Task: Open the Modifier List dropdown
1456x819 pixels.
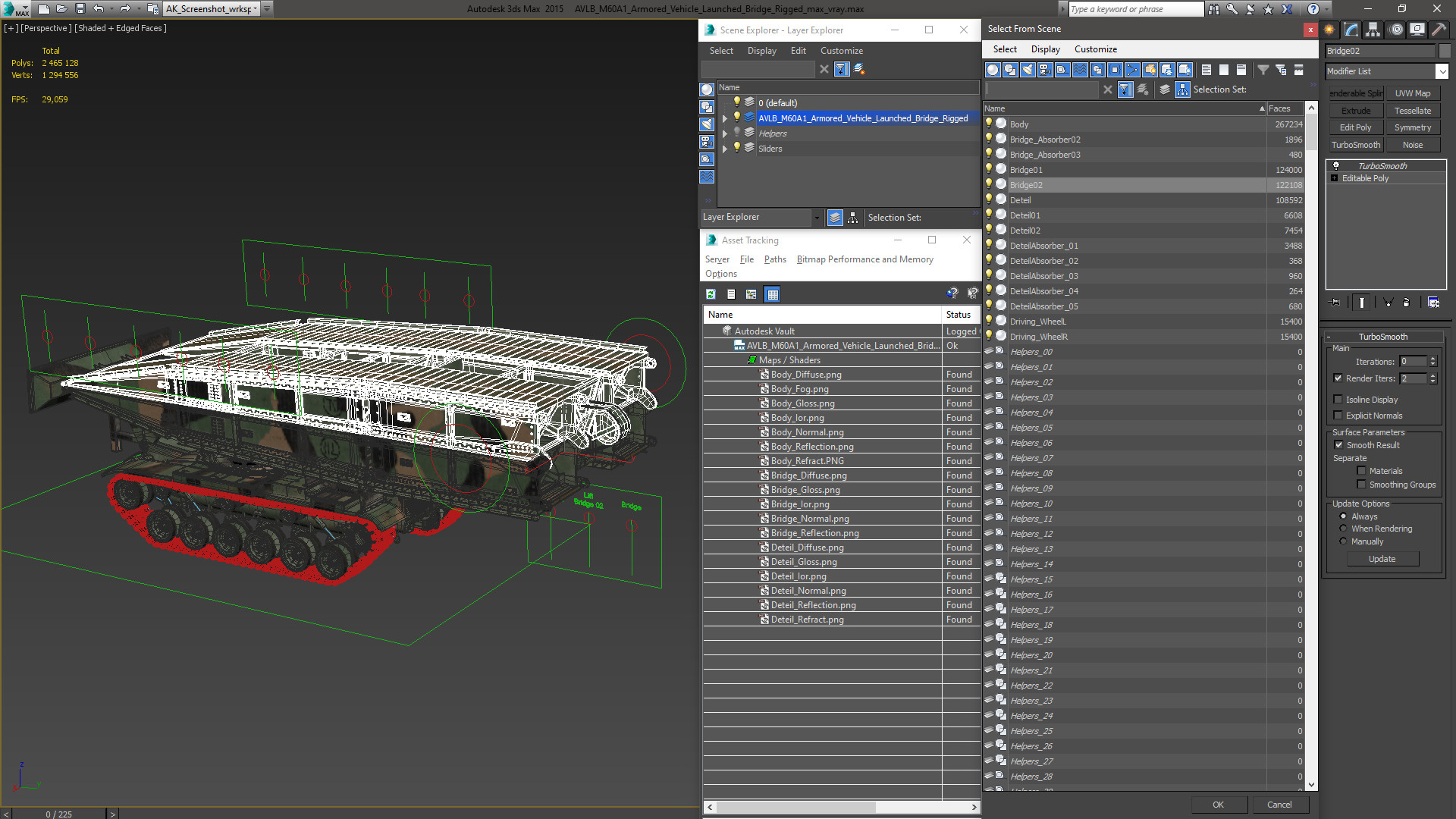Action: (1442, 71)
